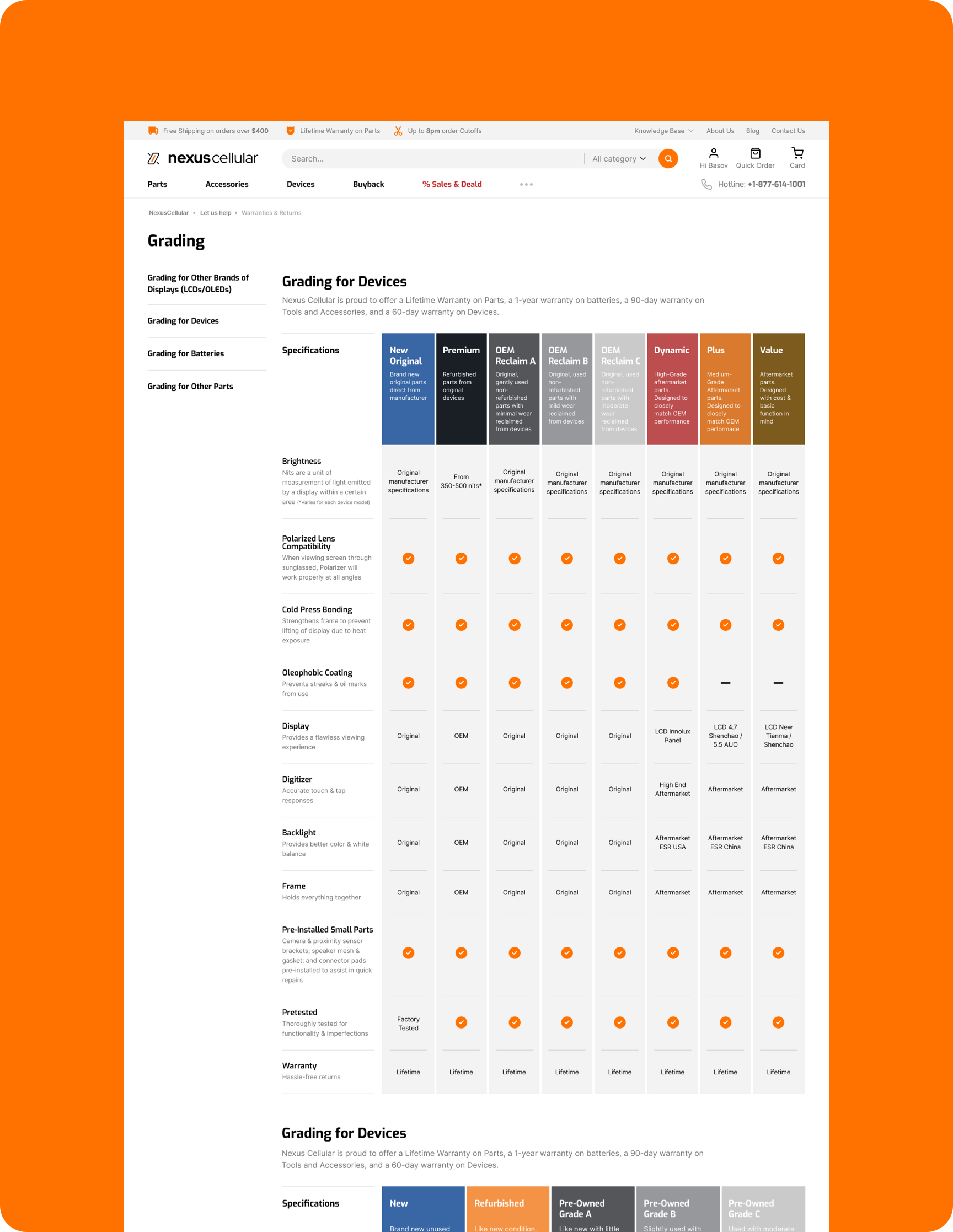Click the Refurbished column header in lower table
The height and width of the screenshot is (1232, 953).
pyautogui.click(x=508, y=1209)
